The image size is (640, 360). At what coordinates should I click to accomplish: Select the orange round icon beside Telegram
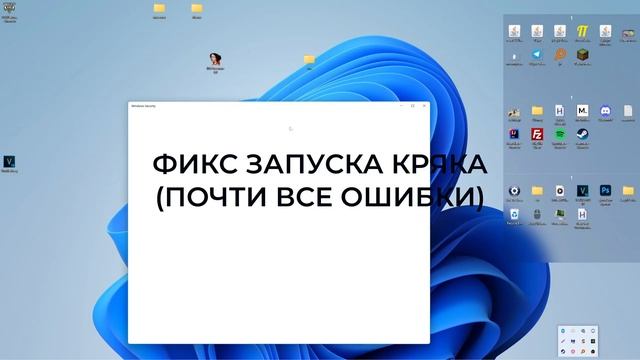[560, 55]
